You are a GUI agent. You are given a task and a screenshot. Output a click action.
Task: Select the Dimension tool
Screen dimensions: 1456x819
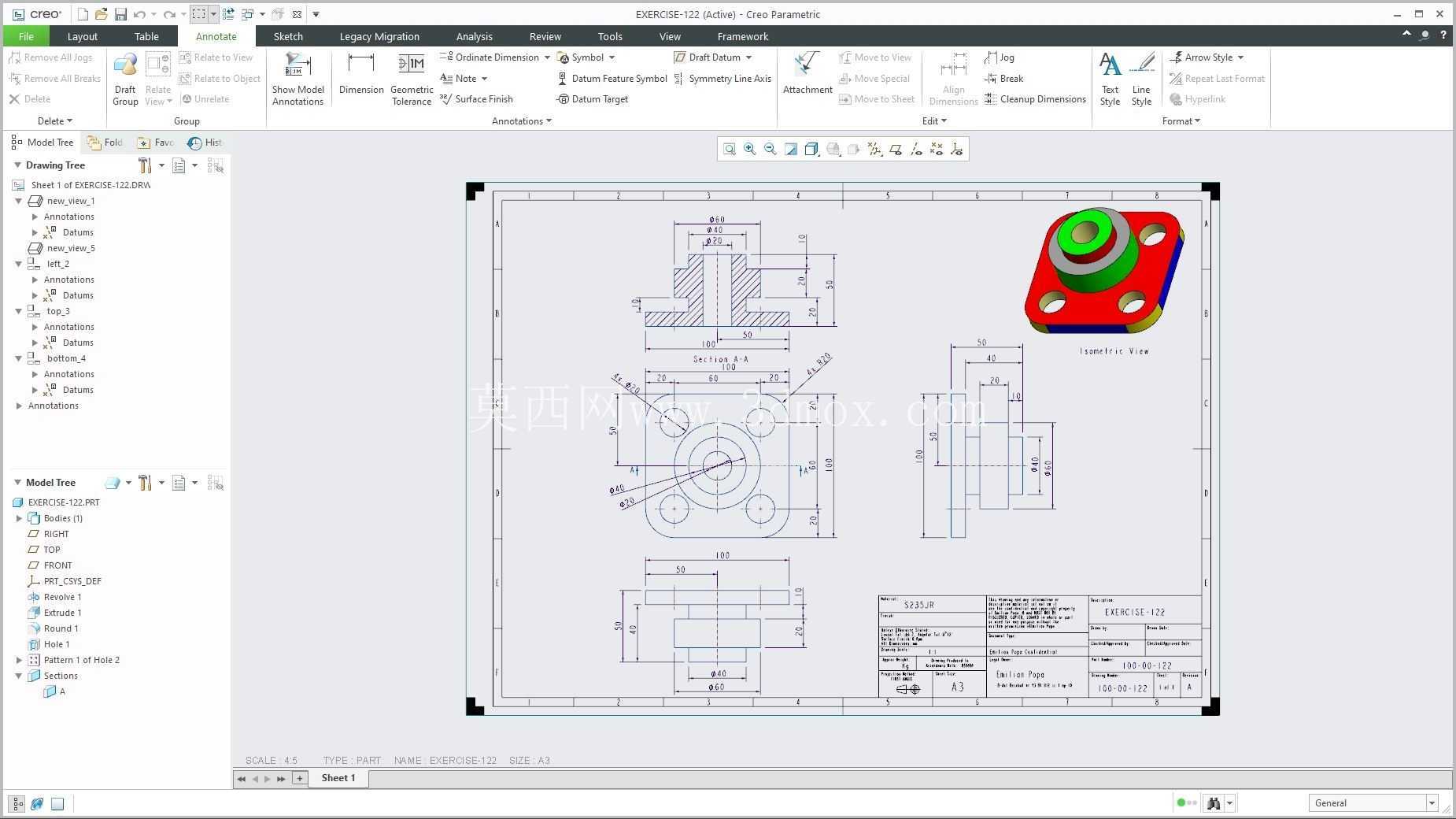tap(361, 74)
